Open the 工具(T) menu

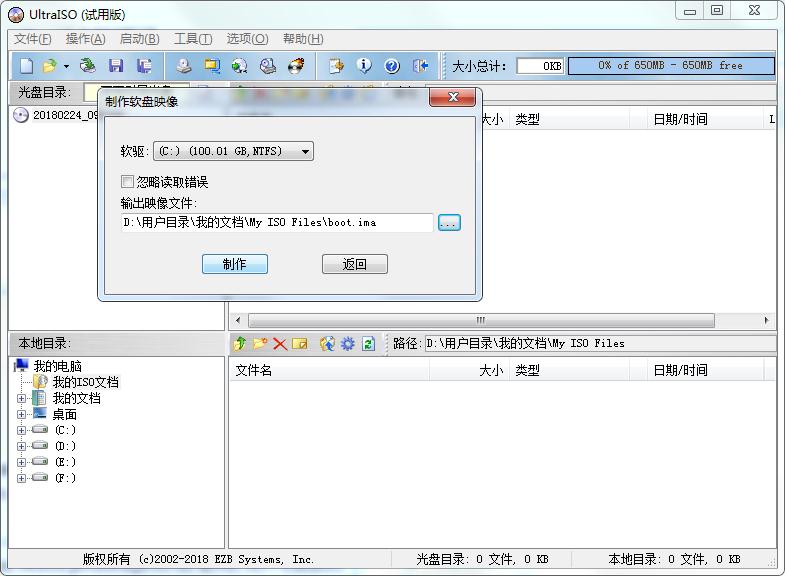[x=193, y=39]
